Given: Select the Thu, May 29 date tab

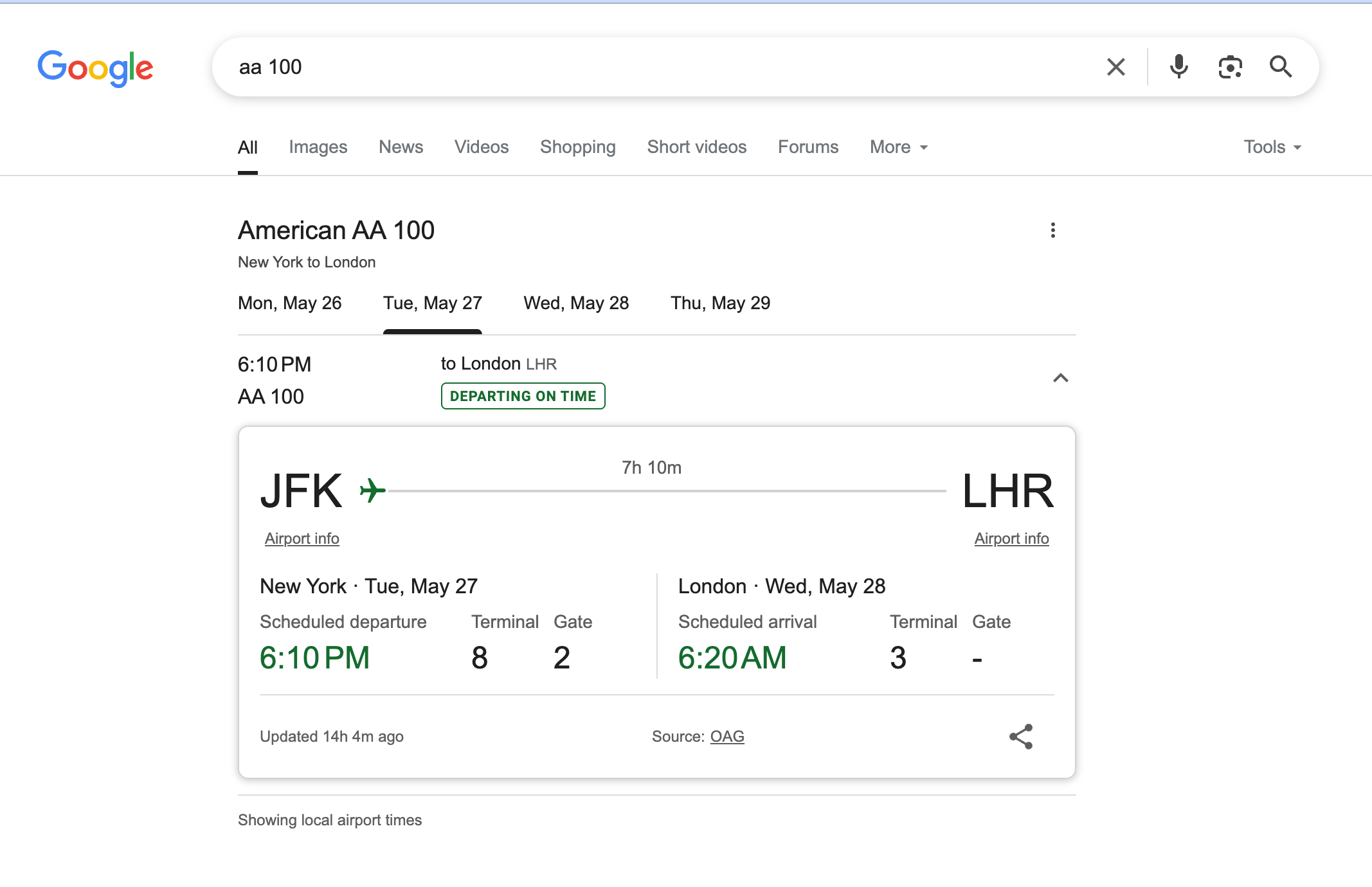Looking at the screenshot, I should 720,303.
